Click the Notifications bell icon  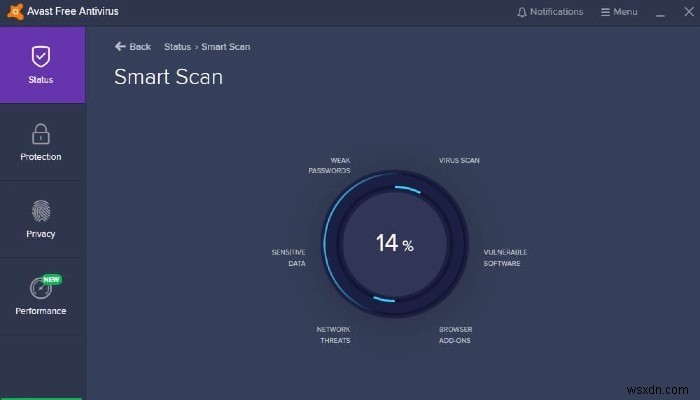521,12
